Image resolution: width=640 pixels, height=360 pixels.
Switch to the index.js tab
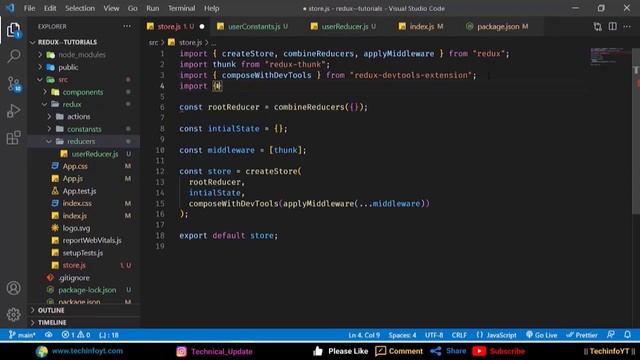click(426, 27)
